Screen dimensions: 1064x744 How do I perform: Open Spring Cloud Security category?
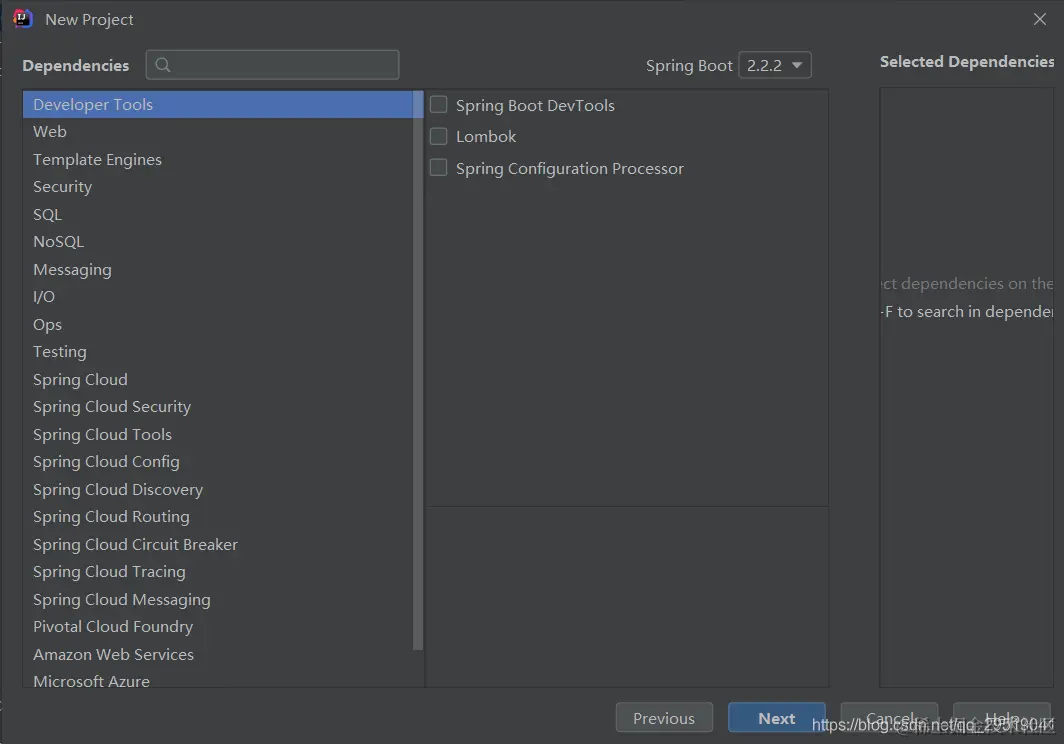218,407
